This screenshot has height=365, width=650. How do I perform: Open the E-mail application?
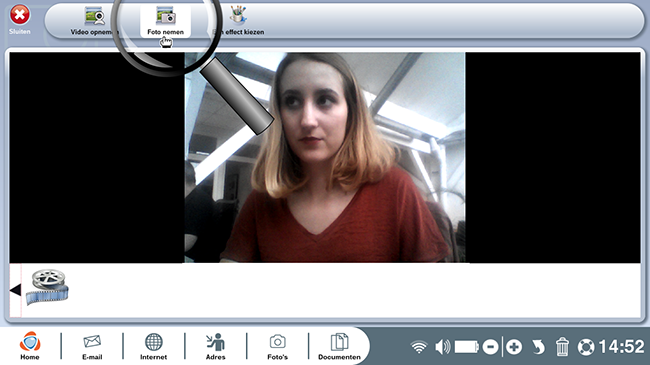click(x=92, y=346)
